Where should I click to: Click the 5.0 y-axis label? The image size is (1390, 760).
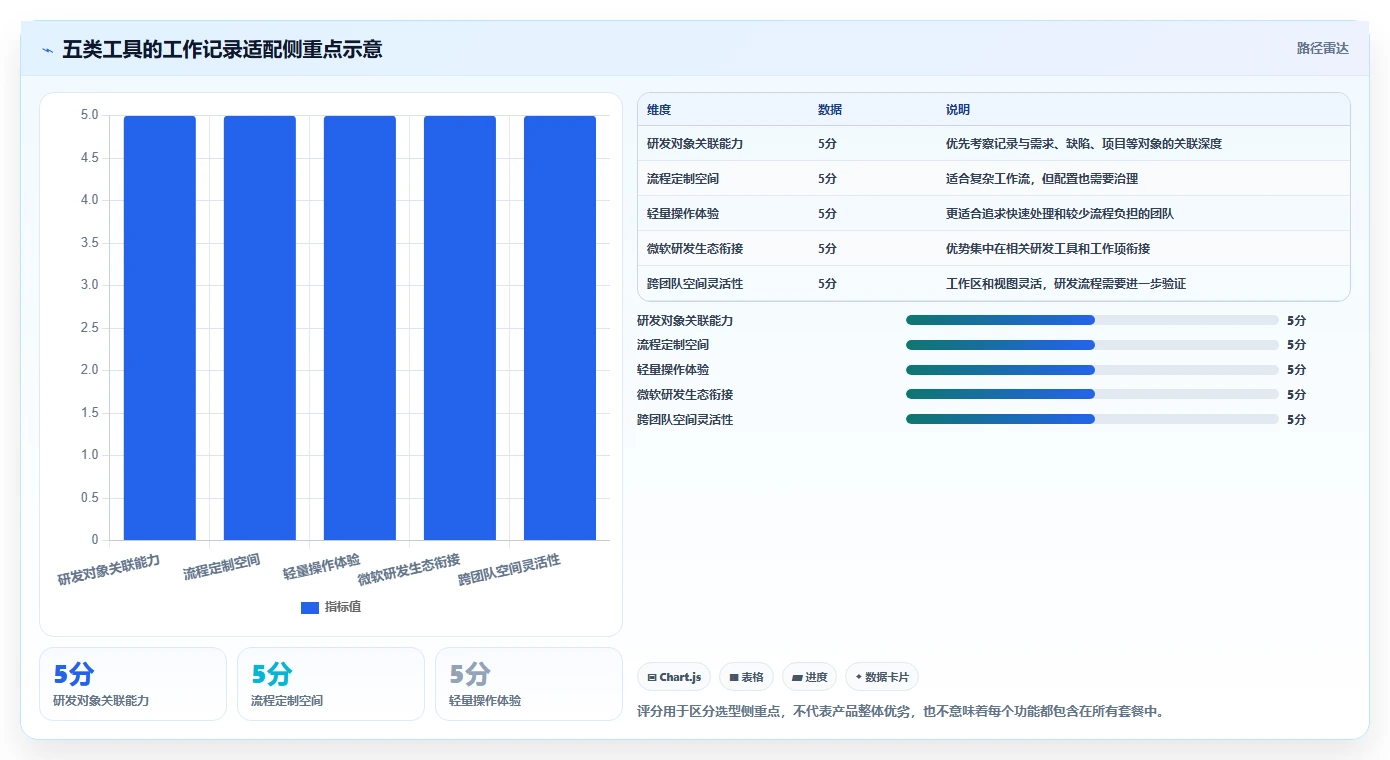click(89, 115)
